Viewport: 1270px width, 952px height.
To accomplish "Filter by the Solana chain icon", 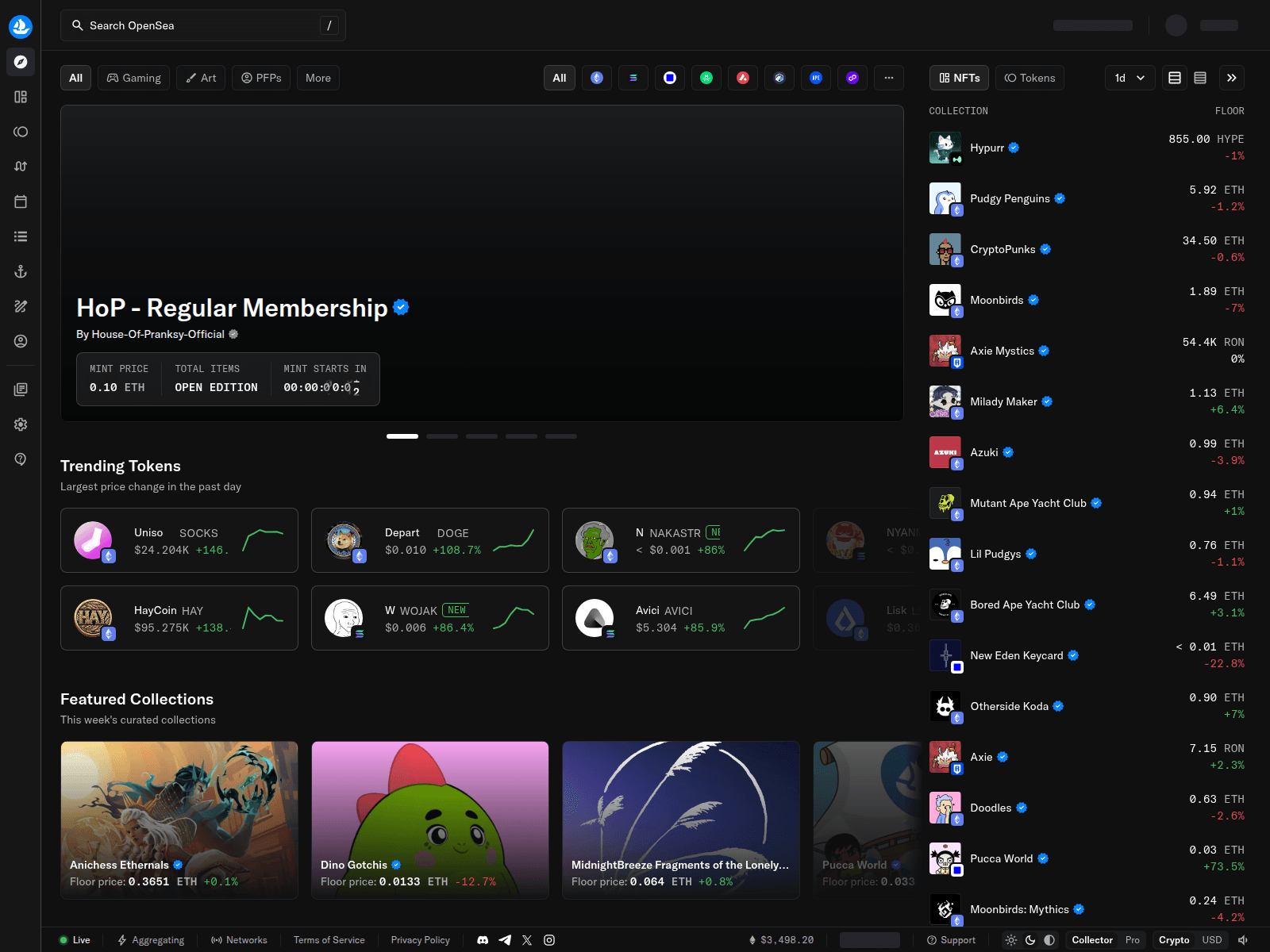I will pos(633,78).
